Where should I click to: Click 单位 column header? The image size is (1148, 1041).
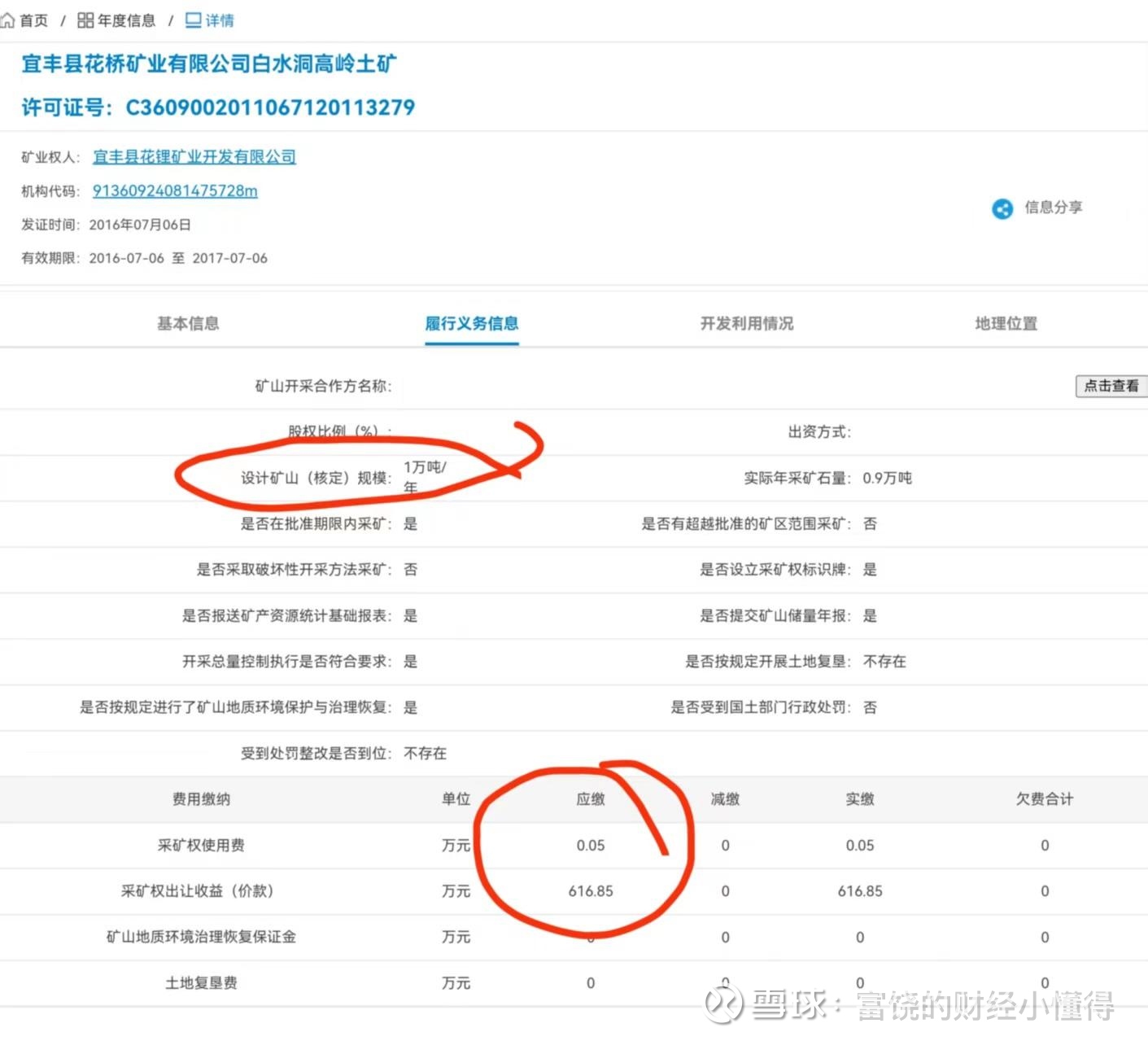point(456,799)
